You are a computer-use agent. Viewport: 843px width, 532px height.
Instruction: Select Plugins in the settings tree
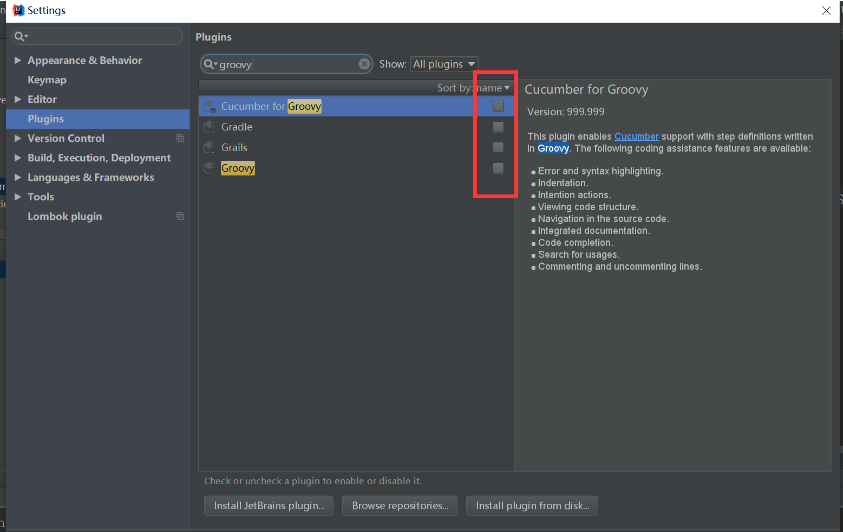97,119
